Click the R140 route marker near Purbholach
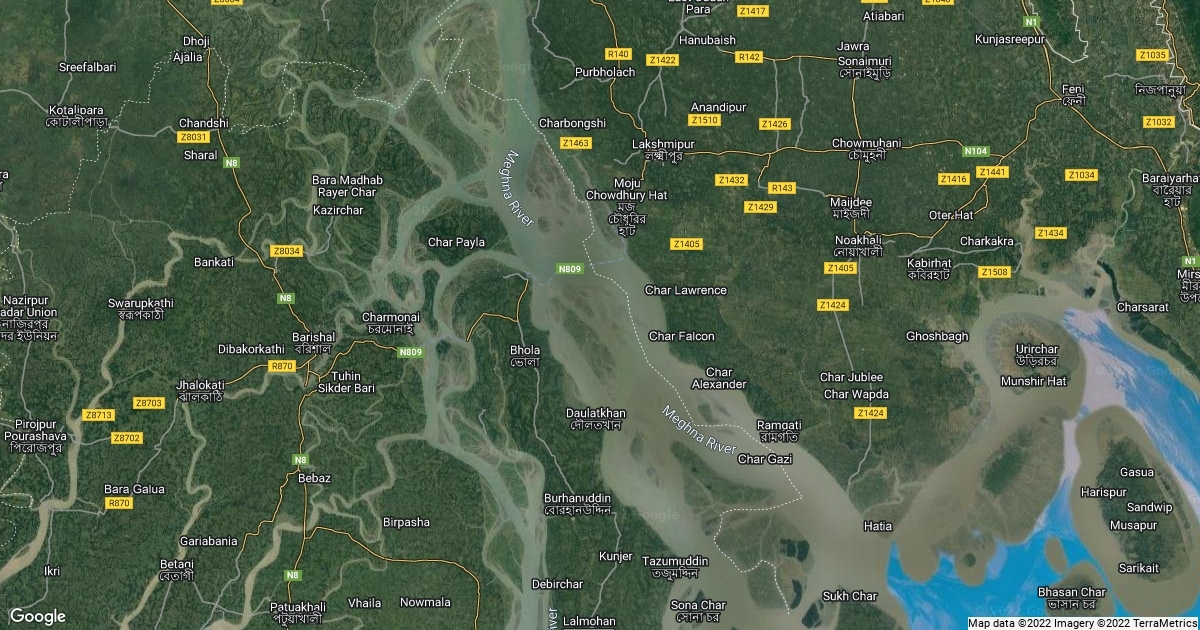1200x630 pixels. point(619,53)
